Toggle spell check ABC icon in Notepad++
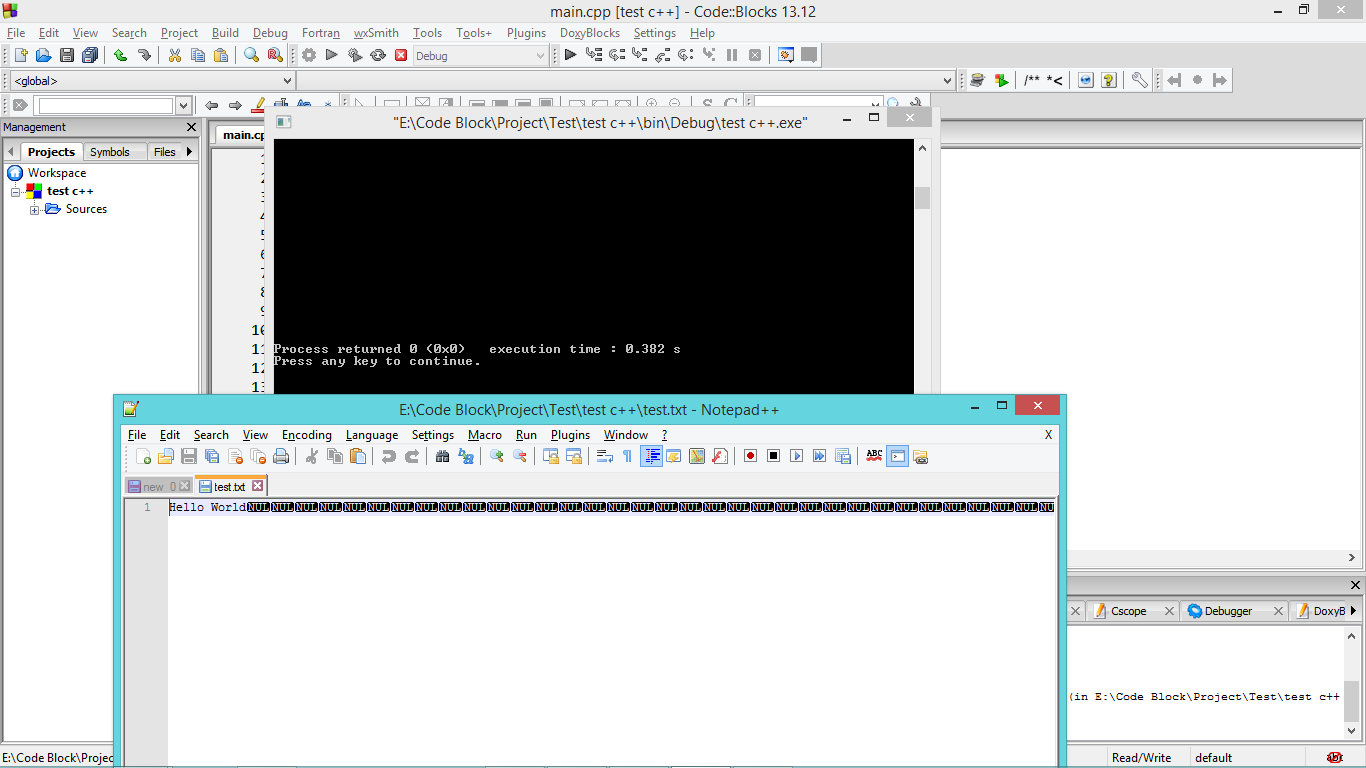 pyautogui.click(x=874, y=456)
